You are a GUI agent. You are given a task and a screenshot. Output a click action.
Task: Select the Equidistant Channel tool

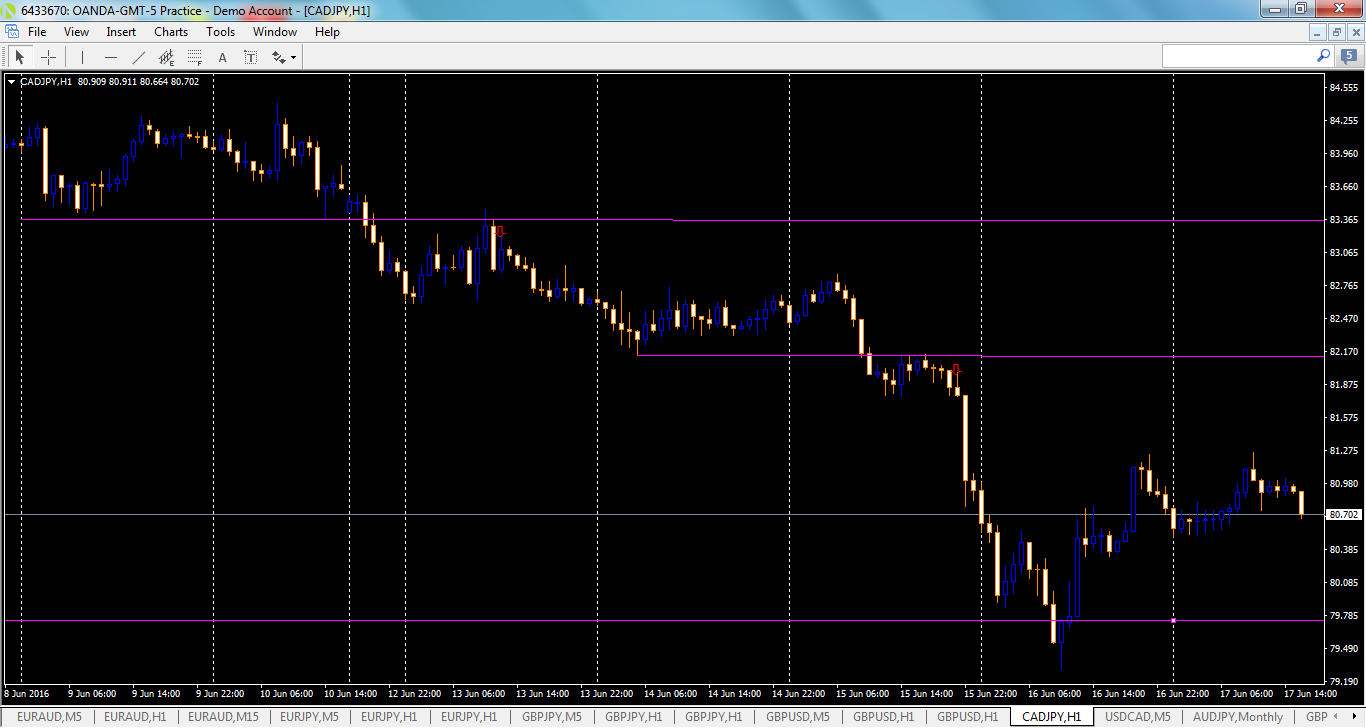pos(166,56)
